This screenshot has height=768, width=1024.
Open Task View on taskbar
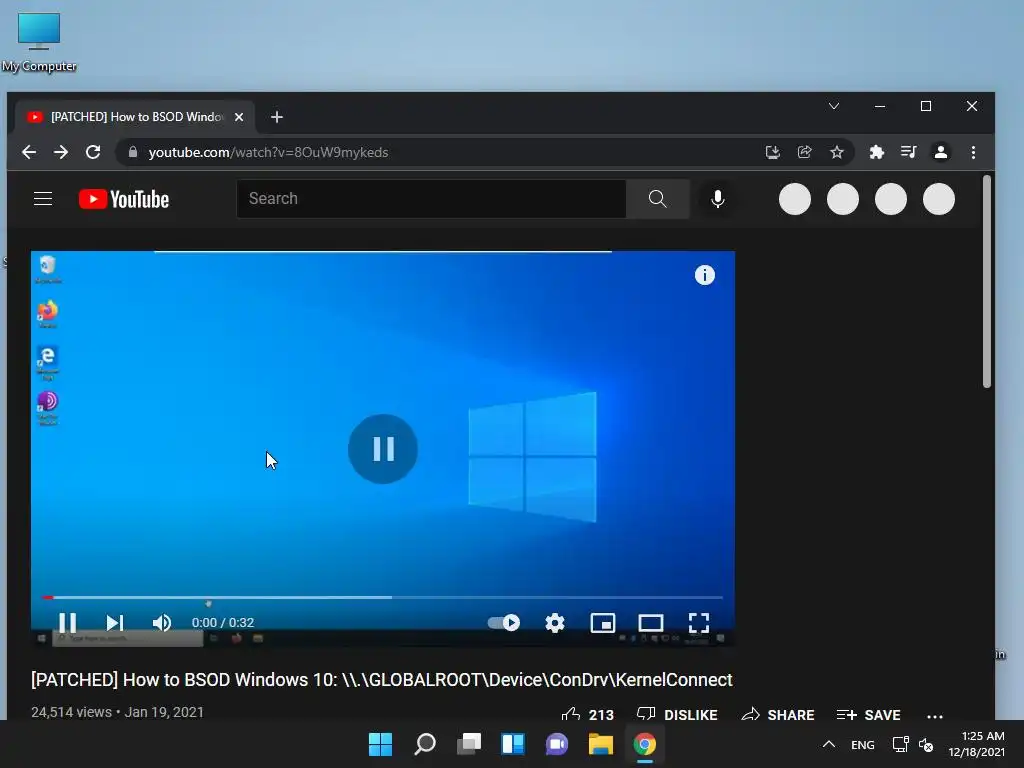469,744
